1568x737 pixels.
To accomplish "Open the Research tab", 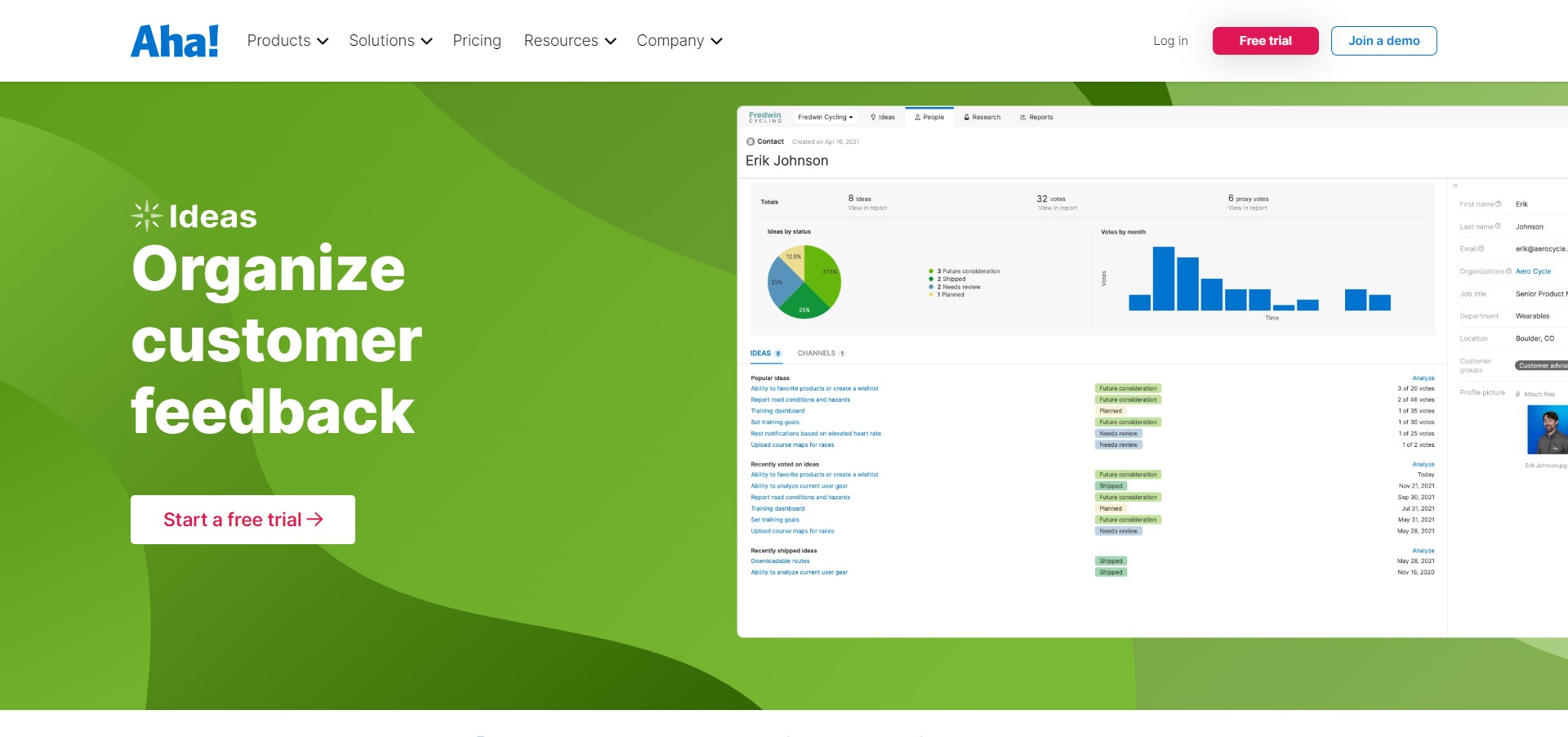I will 982,117.
